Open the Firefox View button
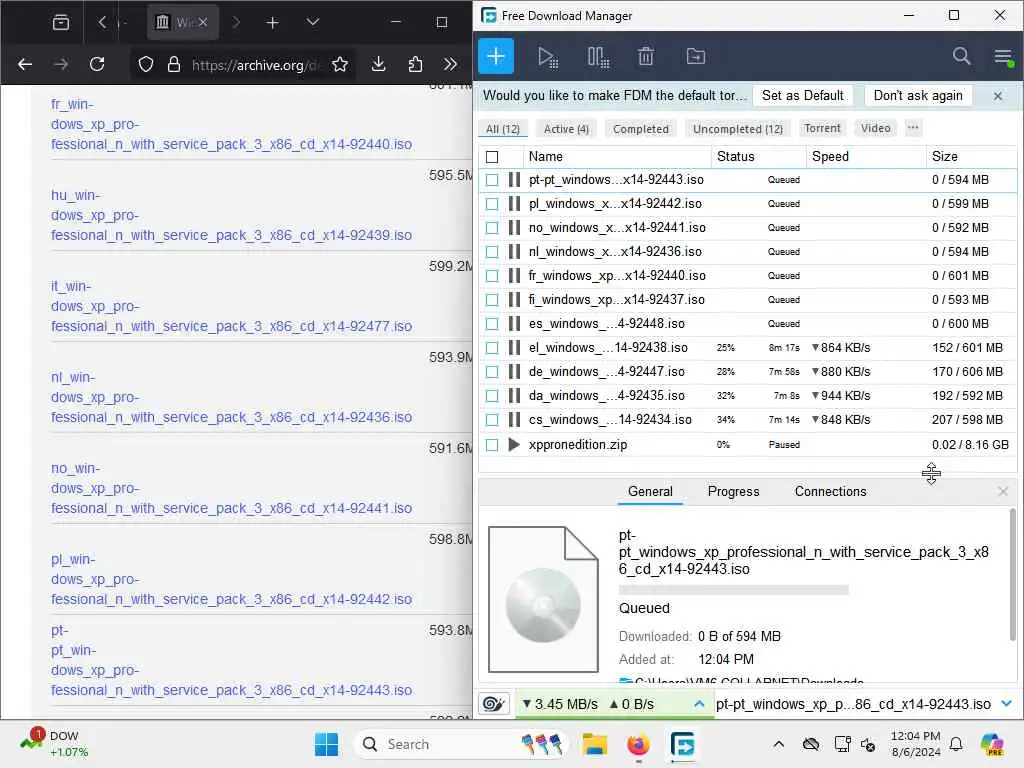The width and height of the screenshot is (1024, 768). click(x=61, y=23)
